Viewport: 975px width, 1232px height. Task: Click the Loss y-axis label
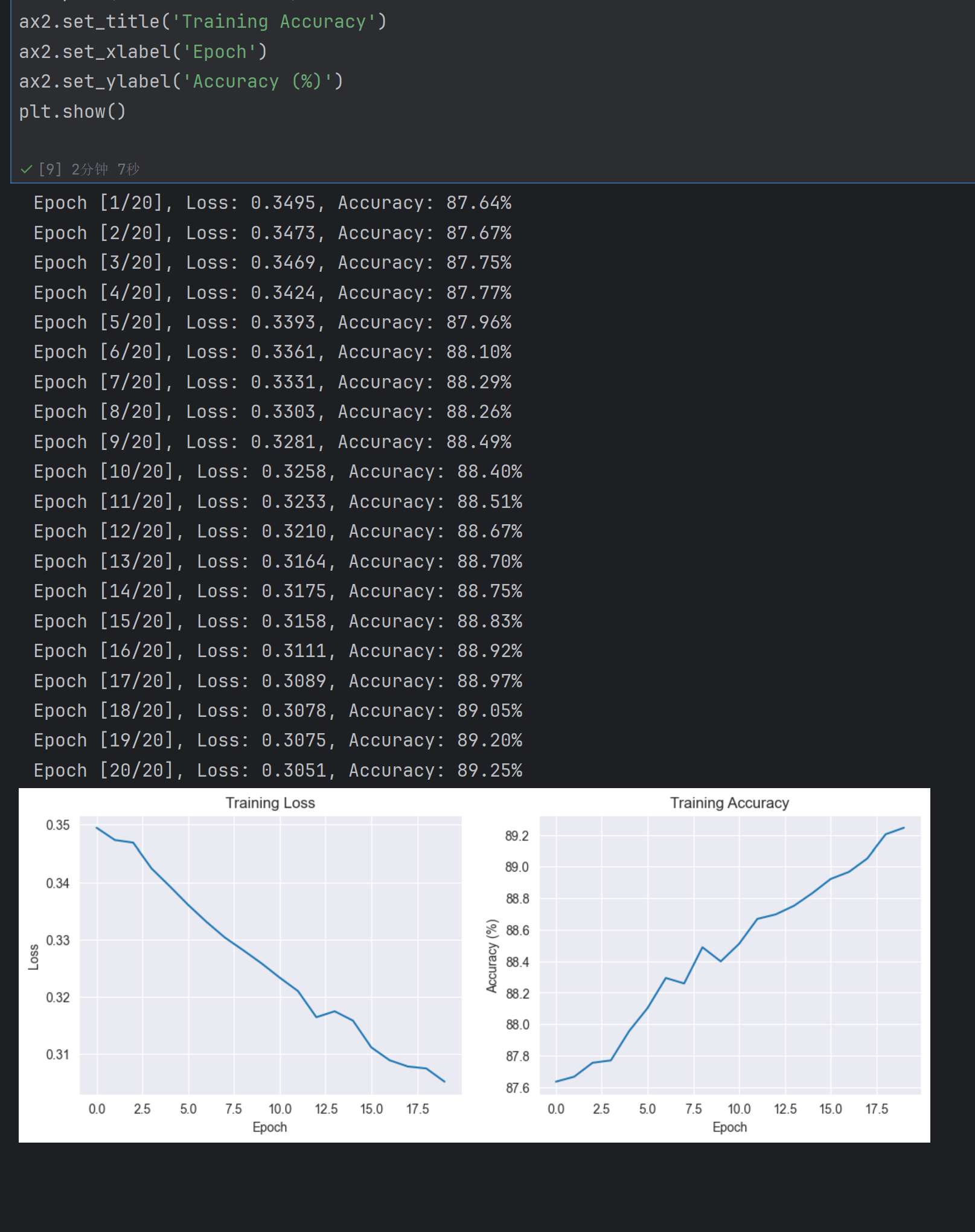pyautogui.click(x=34, y=957)
